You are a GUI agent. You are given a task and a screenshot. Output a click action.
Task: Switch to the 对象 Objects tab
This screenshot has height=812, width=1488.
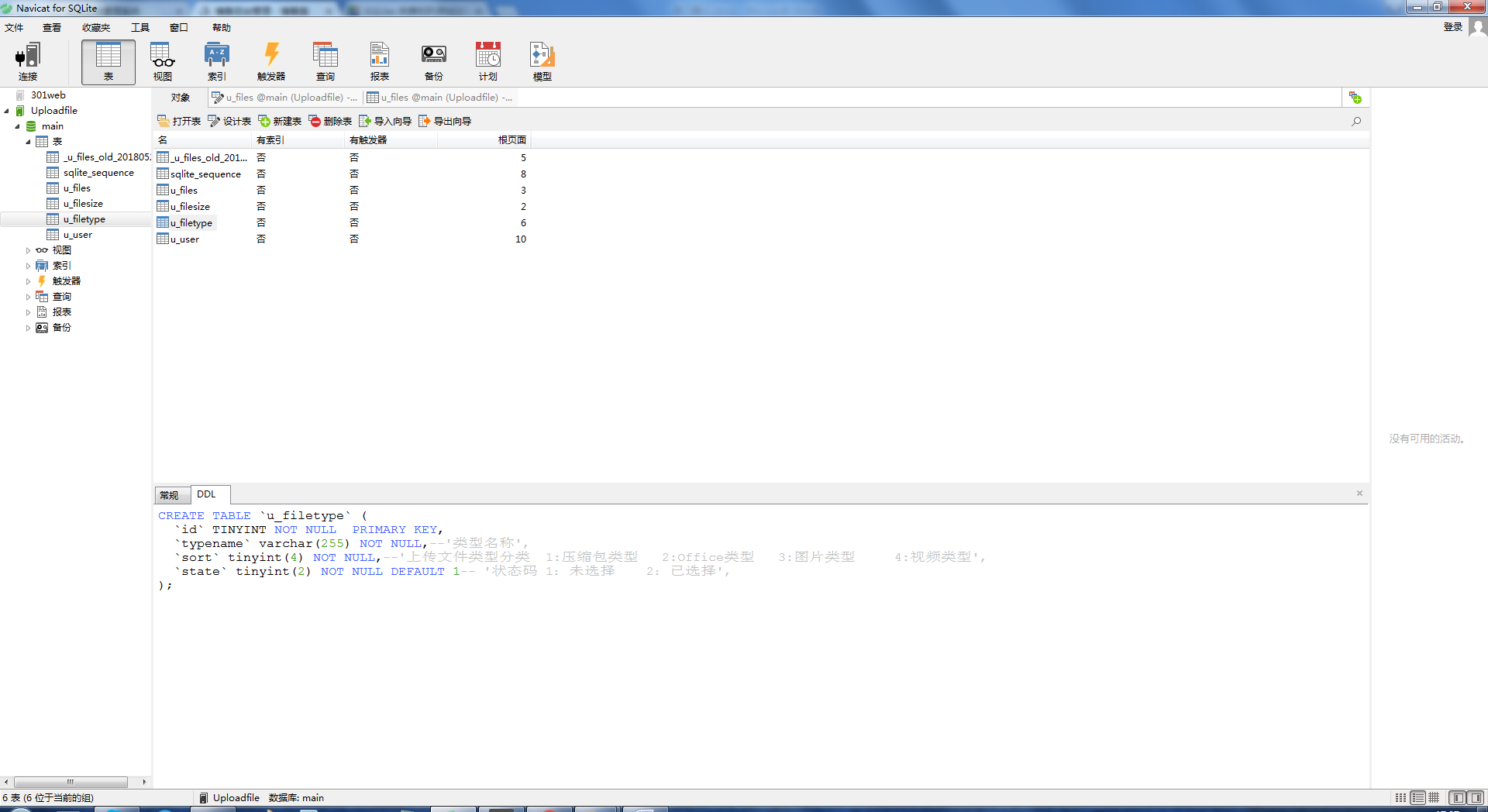[181, 98]
